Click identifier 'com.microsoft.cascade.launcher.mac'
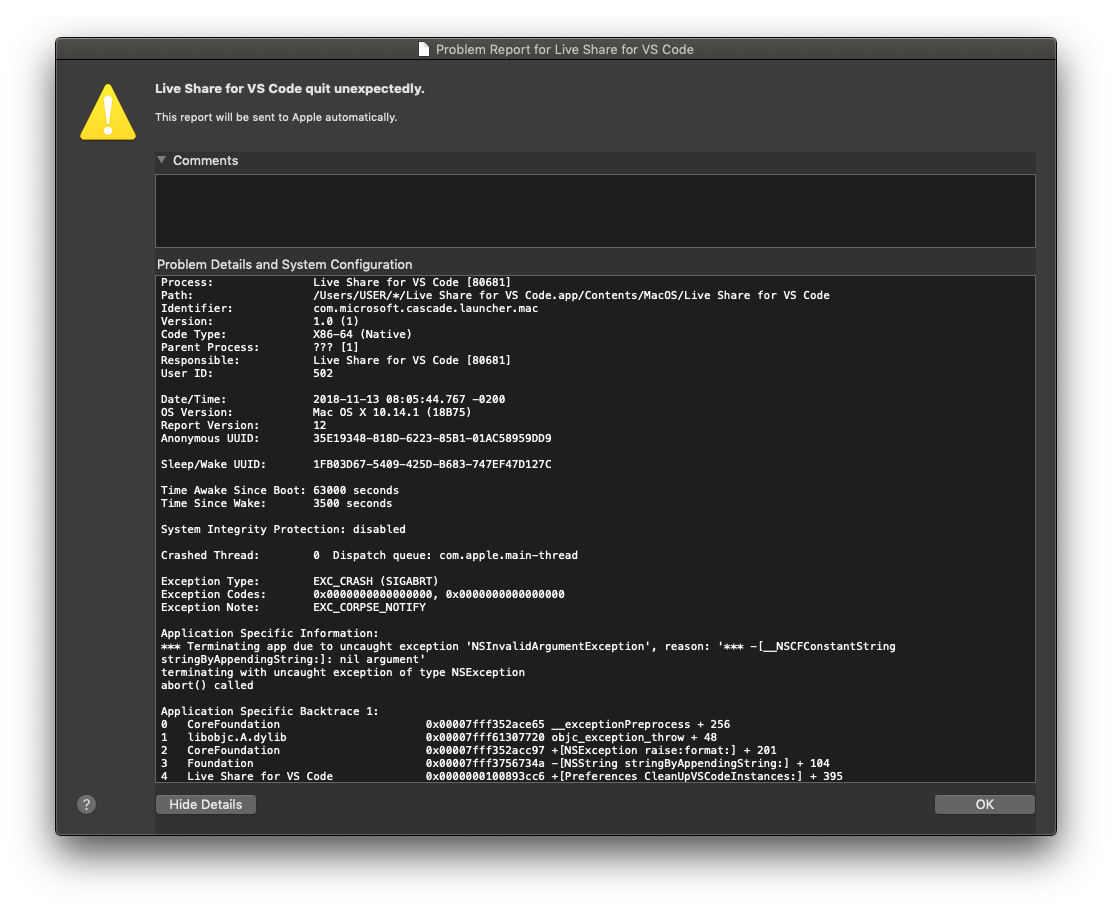Screen dimensions: 1112x909 click(426, 308)
